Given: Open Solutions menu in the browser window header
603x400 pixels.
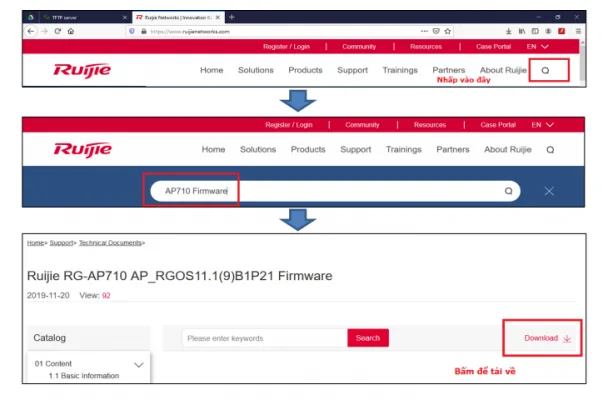Looking at the screenshot, I should click(x=256, y=70).
